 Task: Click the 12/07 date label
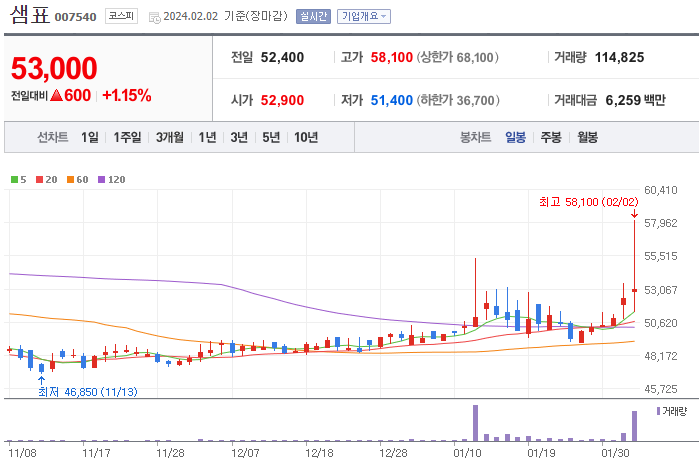[245, 453]
